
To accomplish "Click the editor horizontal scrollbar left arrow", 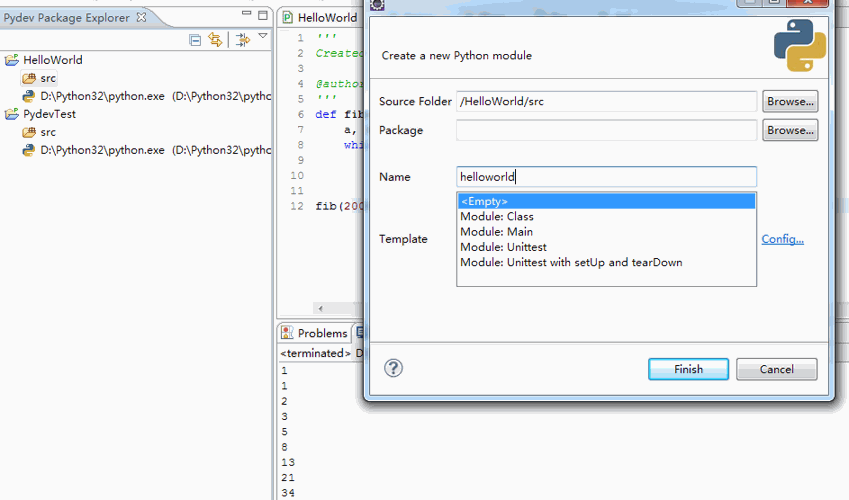I will click(321, 308).
